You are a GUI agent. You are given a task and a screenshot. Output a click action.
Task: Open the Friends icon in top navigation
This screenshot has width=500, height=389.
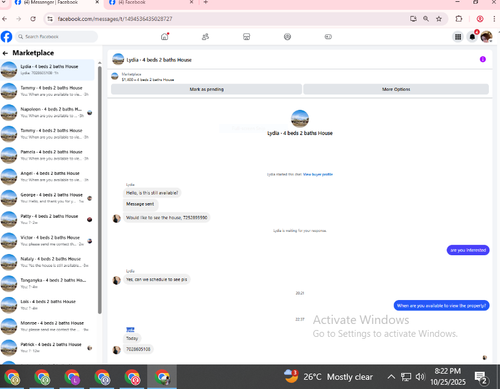(205, 37)
